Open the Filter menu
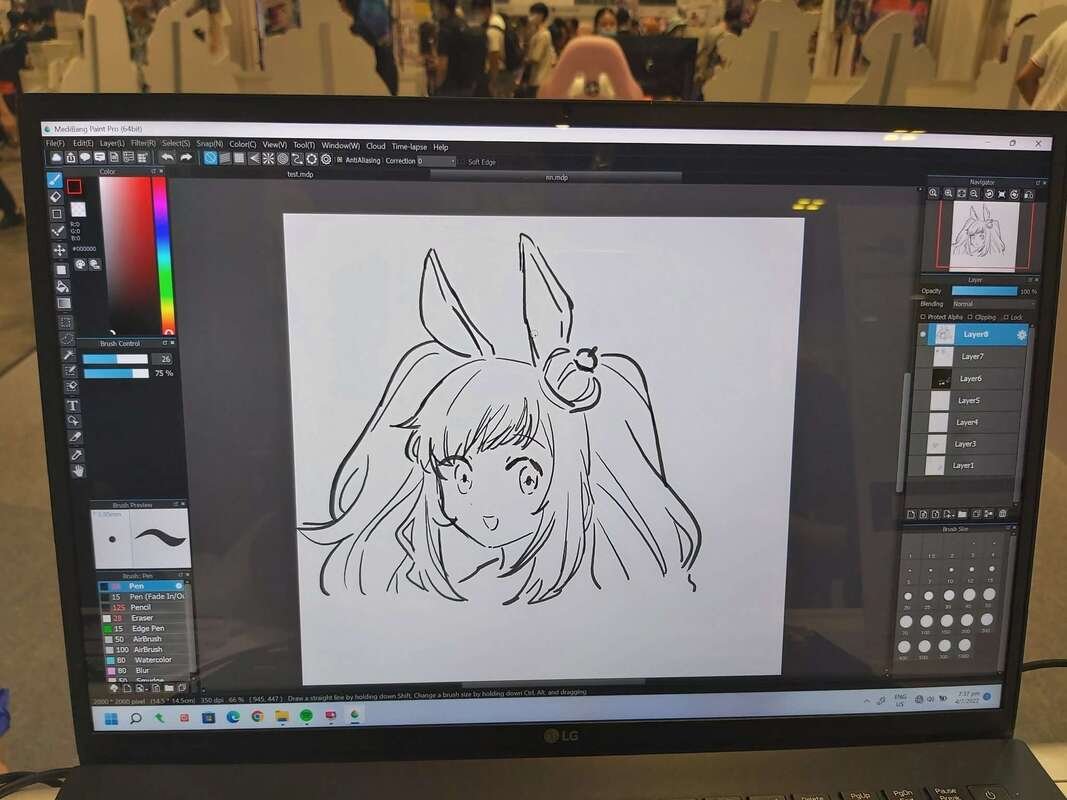Viewport: 1067px width, 800px height. click(x=143, y=145)
